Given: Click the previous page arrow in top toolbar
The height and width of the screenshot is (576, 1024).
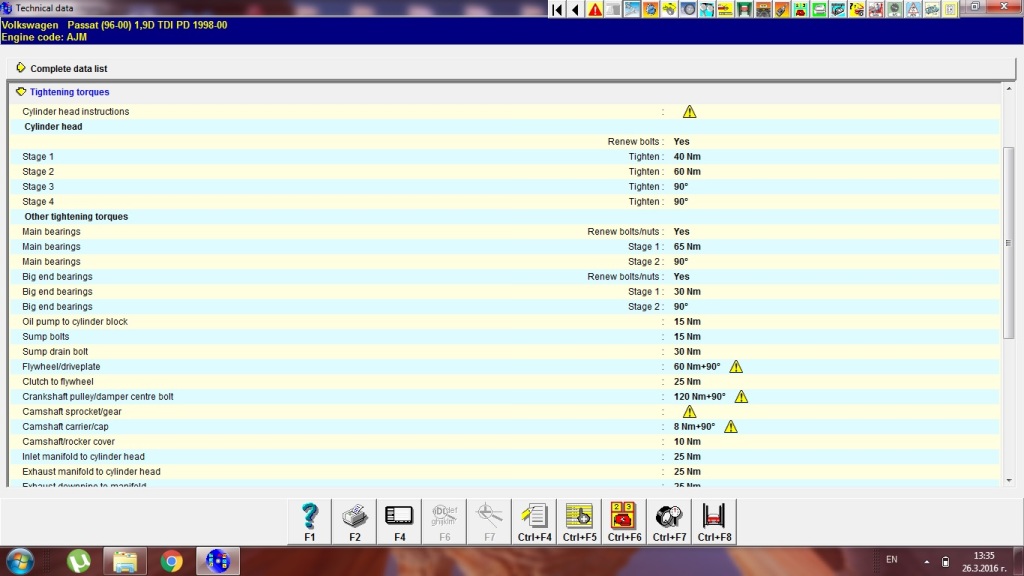Looking at the screenshot, I should click(x=575, y=9).
